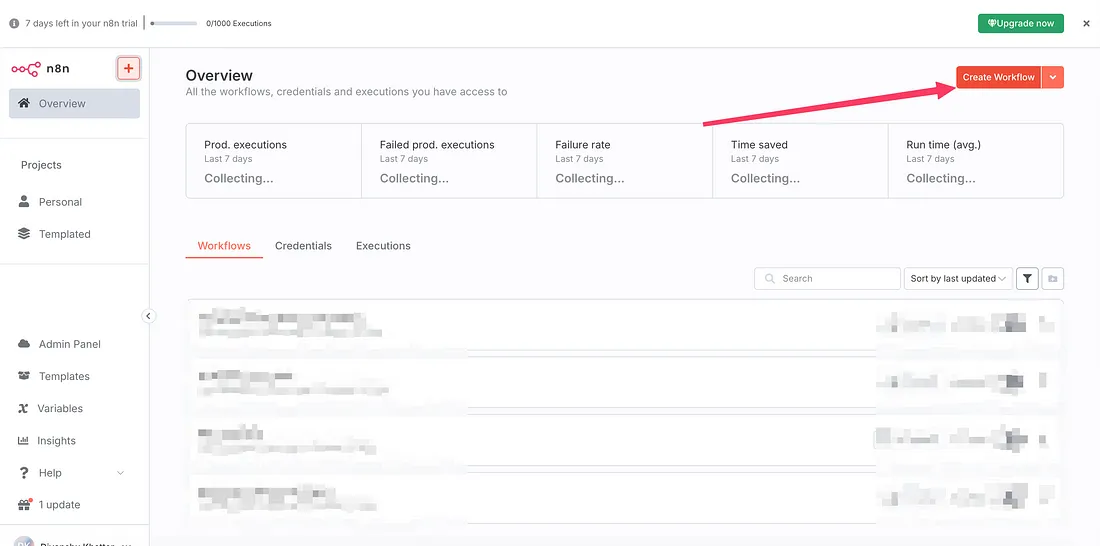Expand the Help submenu chevron
The width and height of the screenshot is (1100, 546).
(x=120, y=473)
